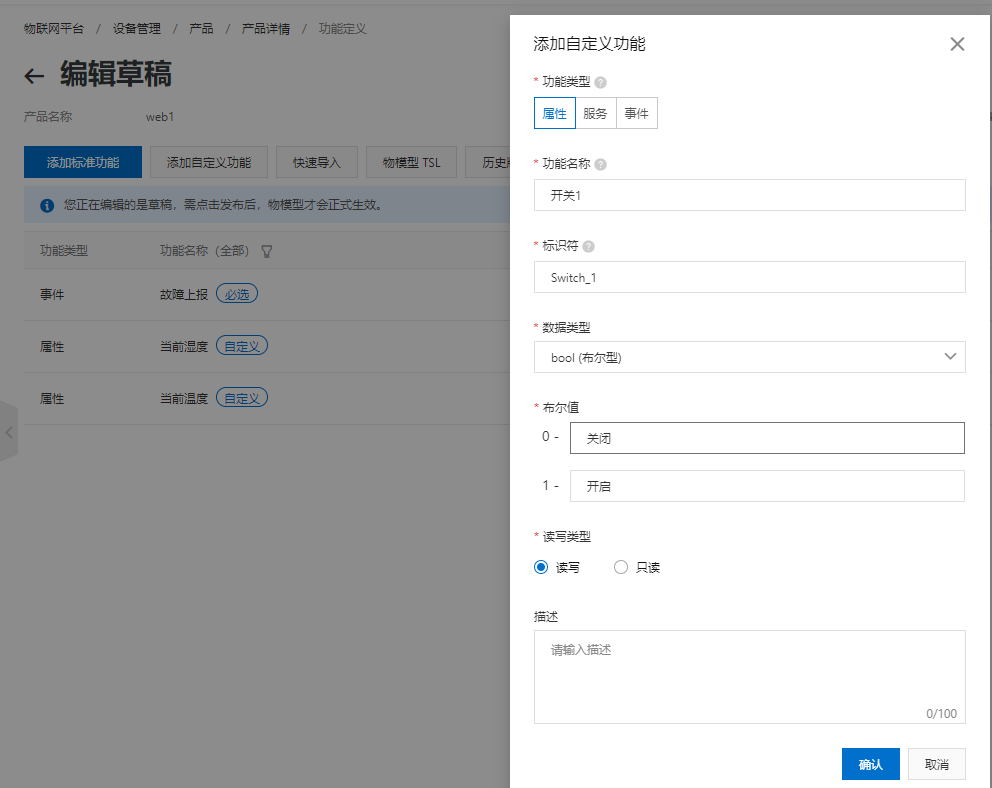
Task: Click the 确认 button to confirm
Action: pos(870,763)
